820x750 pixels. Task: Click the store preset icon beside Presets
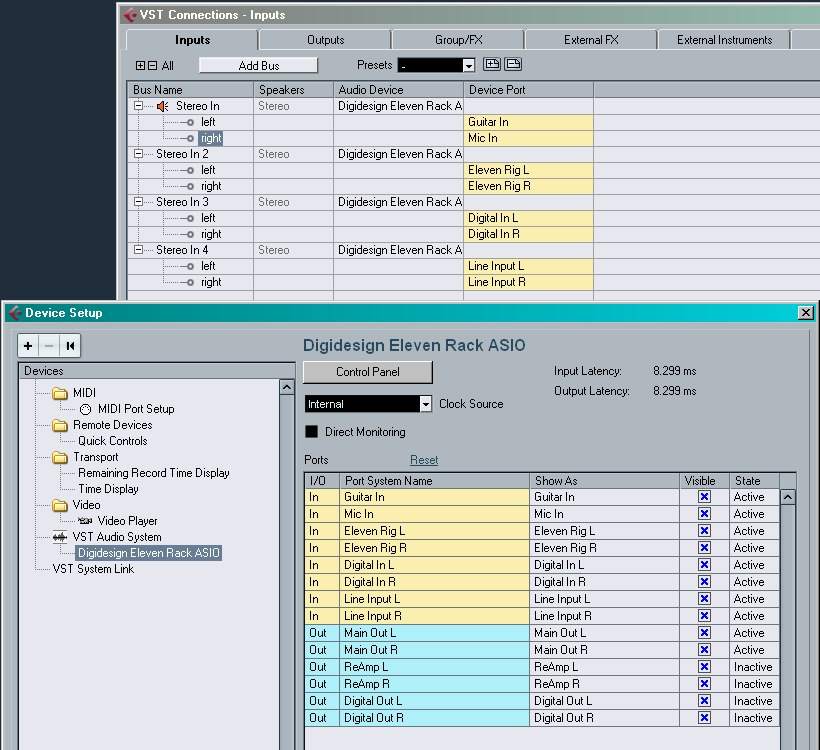492,65
